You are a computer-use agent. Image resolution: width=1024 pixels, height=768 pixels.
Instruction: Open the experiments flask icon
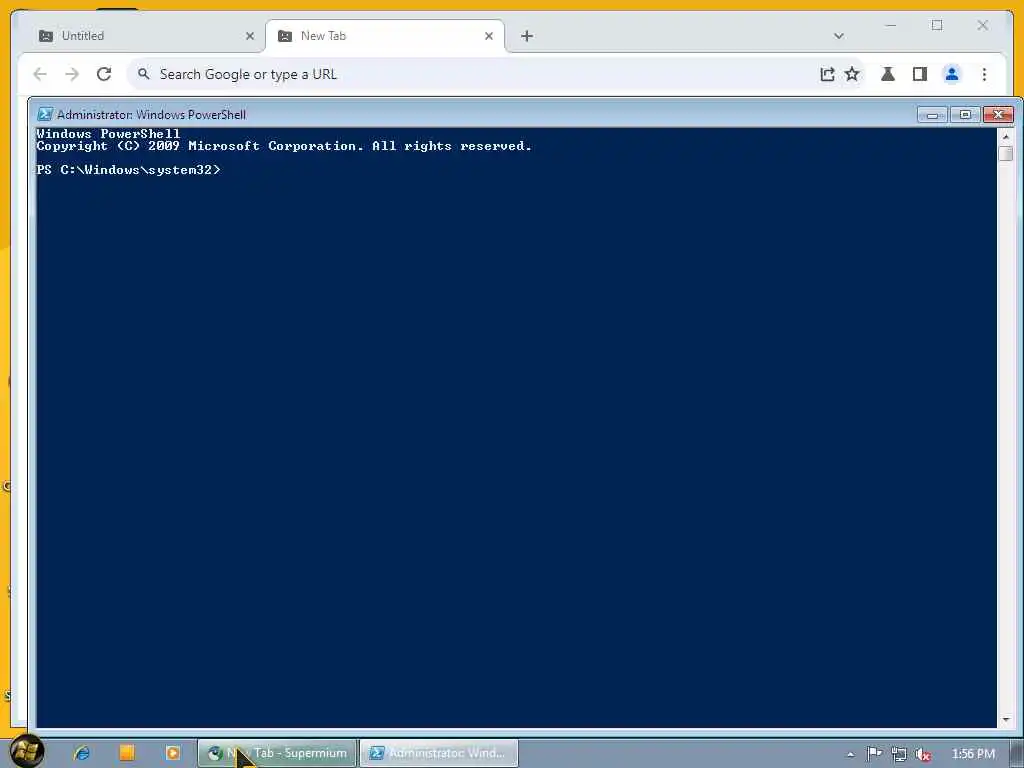pyautogui.click(x=888, y=74)
